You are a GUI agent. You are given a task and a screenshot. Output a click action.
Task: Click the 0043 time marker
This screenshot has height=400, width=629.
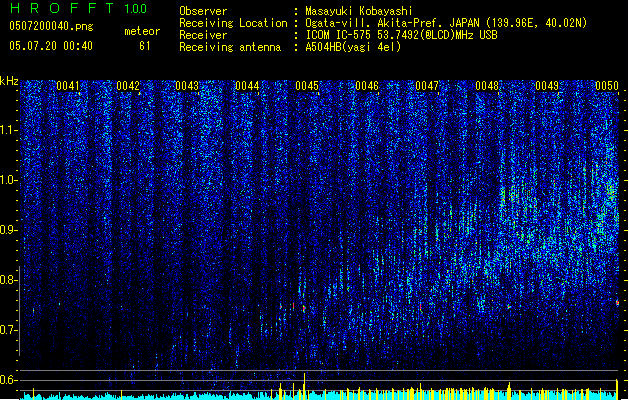click(187, 86)
